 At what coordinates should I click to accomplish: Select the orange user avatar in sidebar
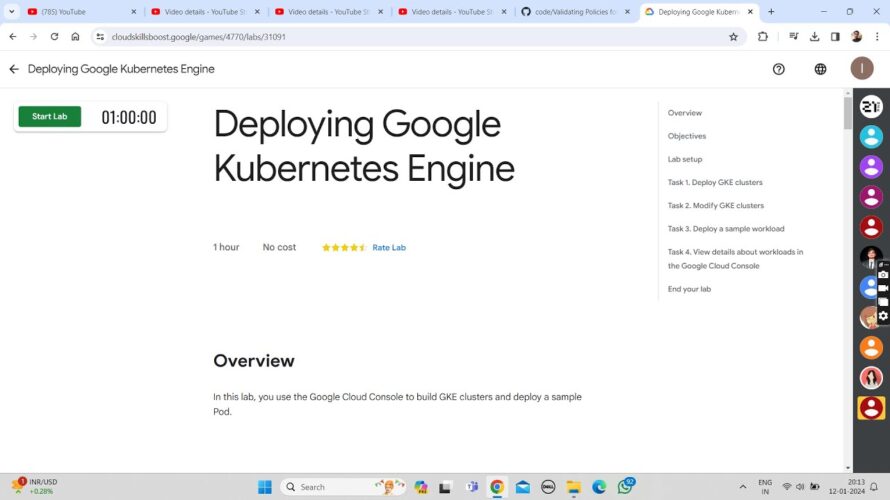click(x=871, y=347)
